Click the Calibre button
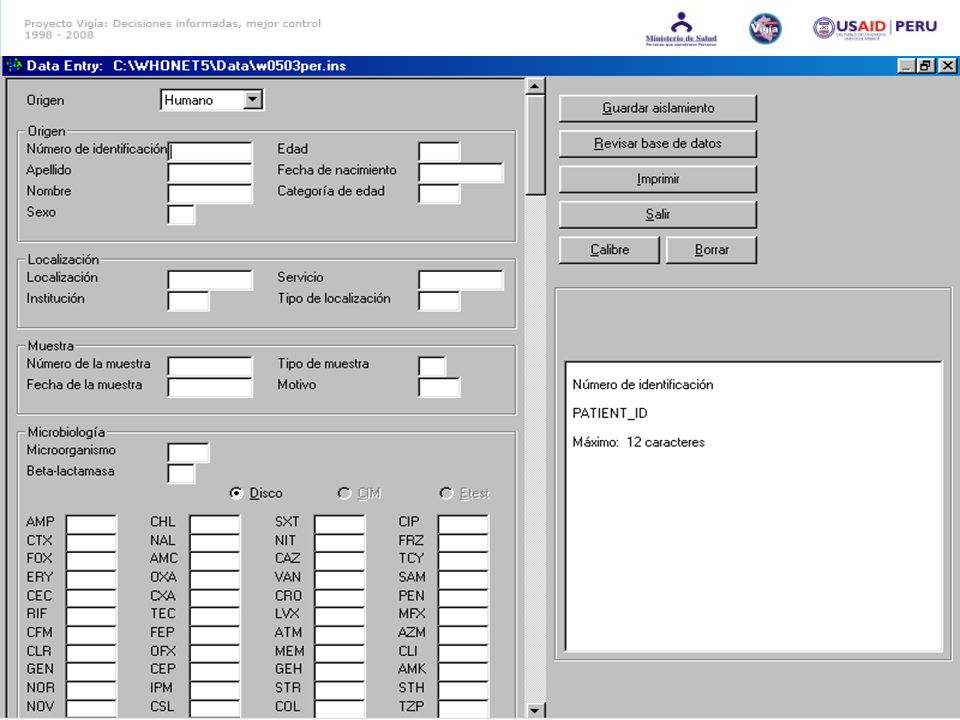The width and height of the screenshot is (960, 720). click(609, 250)
